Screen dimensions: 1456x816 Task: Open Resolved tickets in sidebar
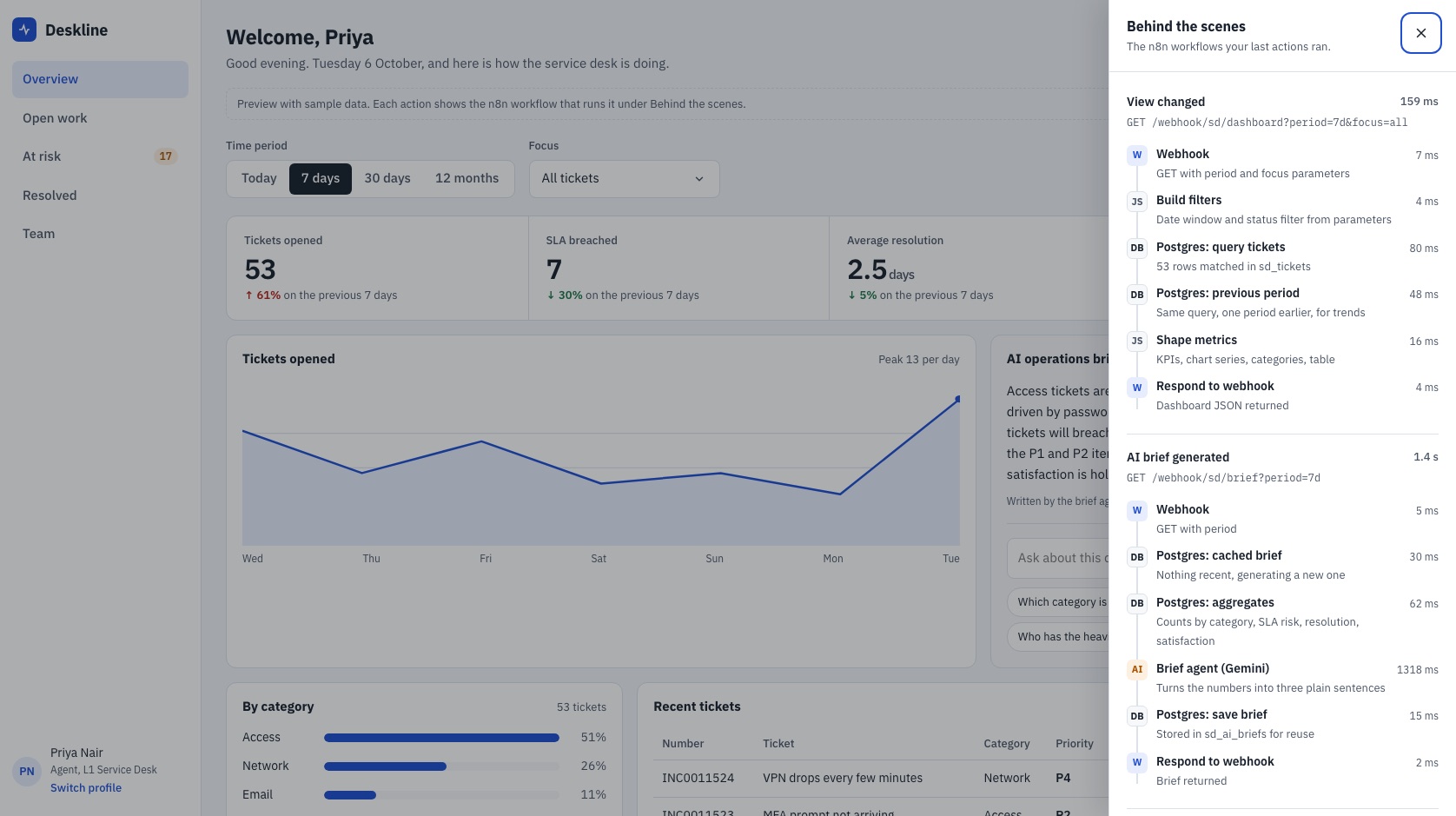point(100,196)
